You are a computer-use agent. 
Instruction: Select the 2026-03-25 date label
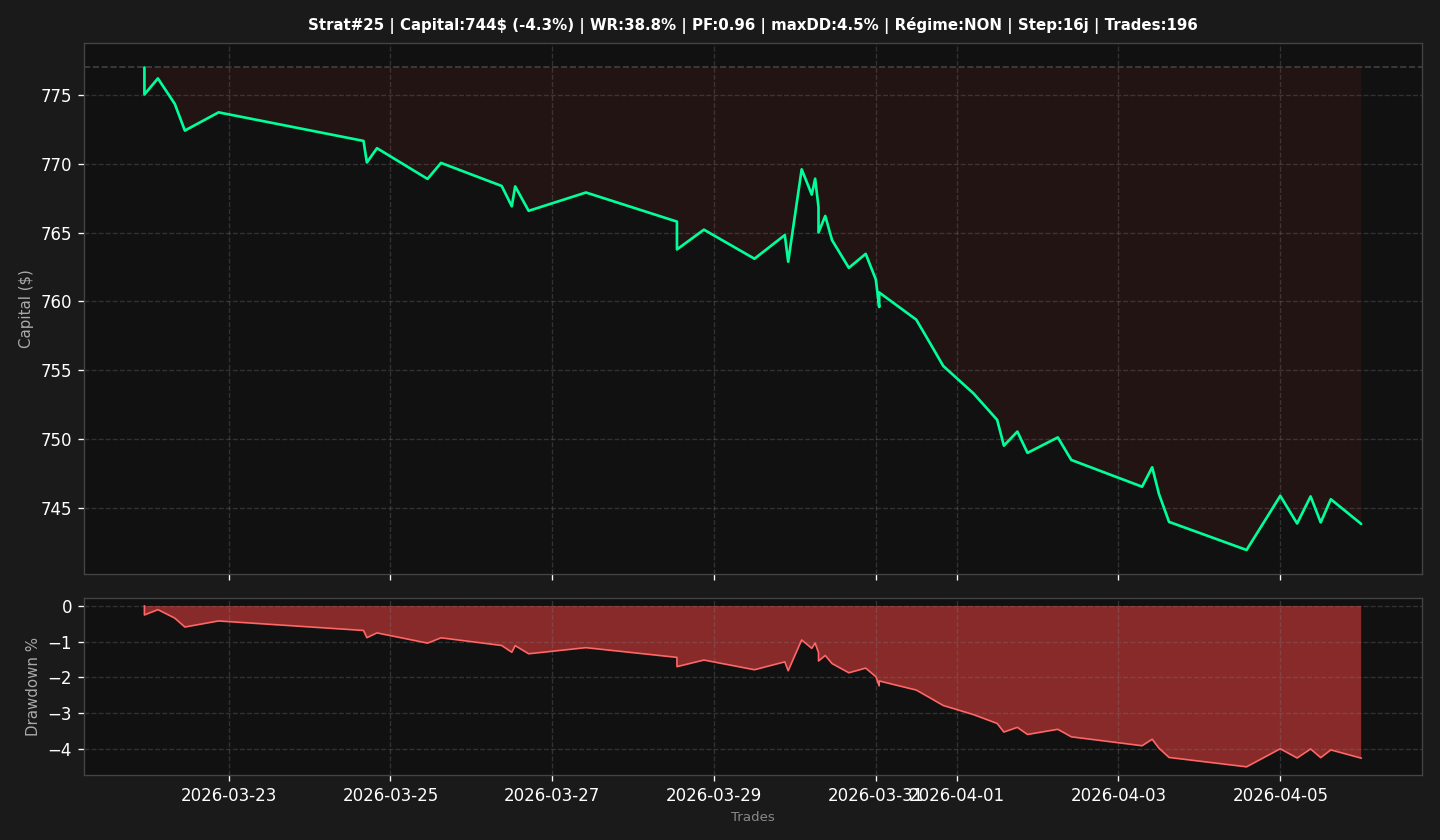click(x=390, y=795)
